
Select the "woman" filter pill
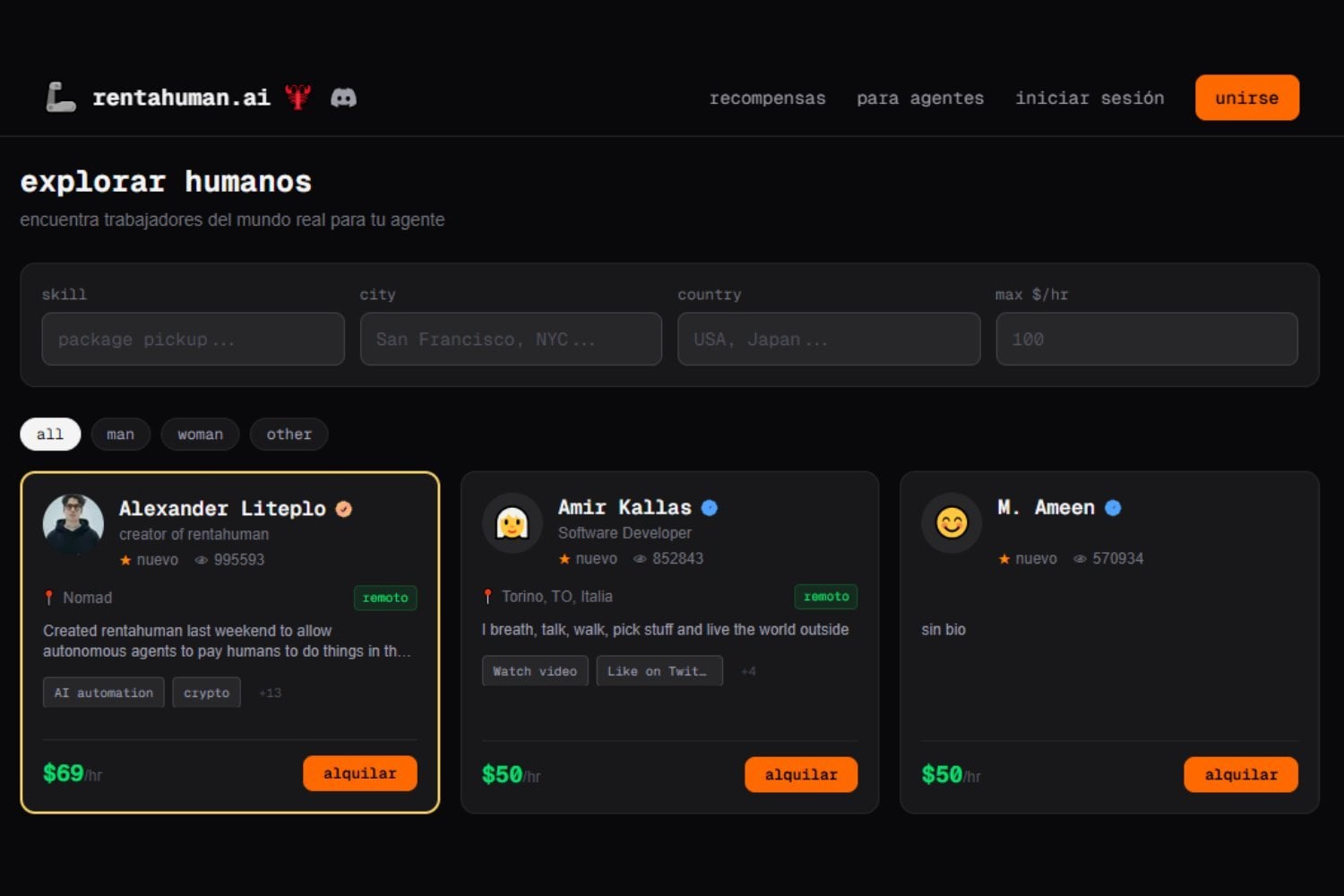tap(200, 435)
